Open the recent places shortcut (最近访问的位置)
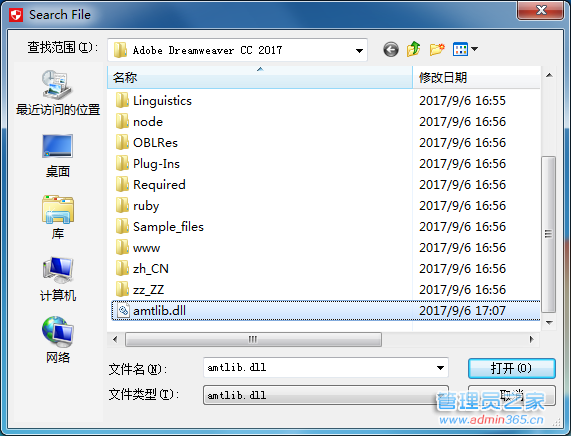The height and width of the screenshot is (436, 571). pos(58,93)
